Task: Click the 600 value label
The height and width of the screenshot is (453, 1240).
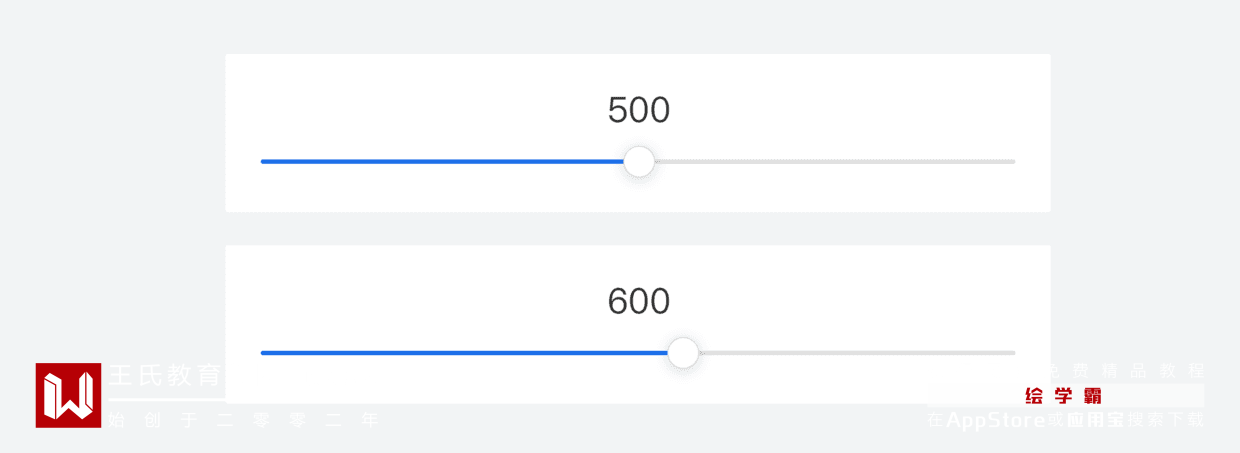Action: click(x=639, y=301)
